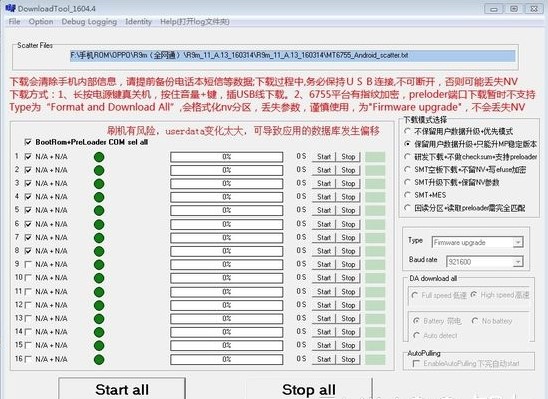This screenshot has width=548, height=399.
Task: Click Start button for row 16
Action: tap(324, 359)
